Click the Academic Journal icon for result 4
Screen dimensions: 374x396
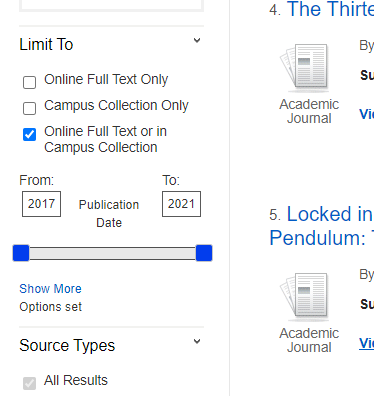click(304, 68)
